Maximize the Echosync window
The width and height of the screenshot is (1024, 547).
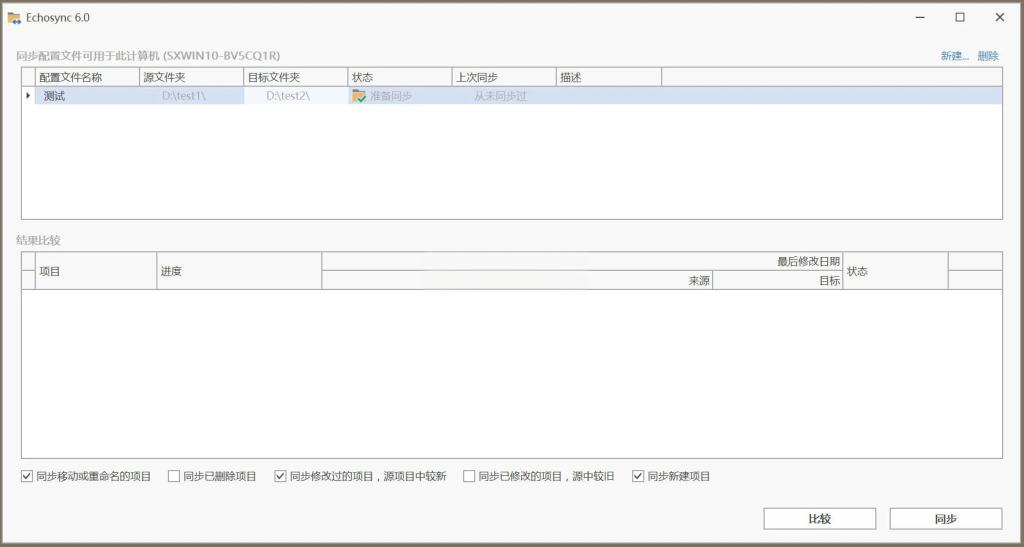tap(959, 17)
